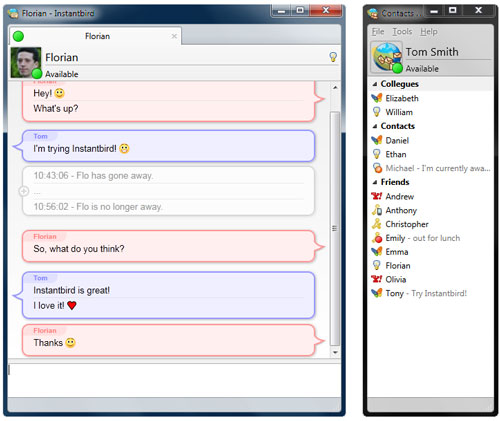Image resolution: width=500 pixels, height=421 pixels.
Task: Click Instantbird icon in chat window title bar
Action: point(13,13)
